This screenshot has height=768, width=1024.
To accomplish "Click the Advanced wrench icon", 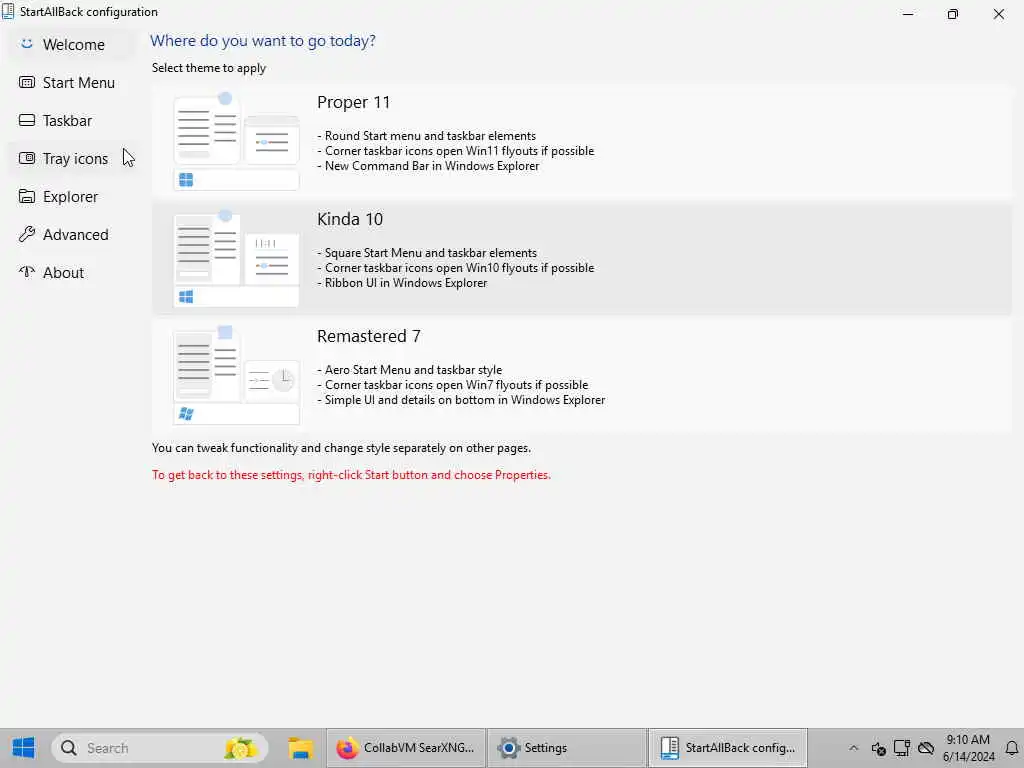I will point(27,234).
